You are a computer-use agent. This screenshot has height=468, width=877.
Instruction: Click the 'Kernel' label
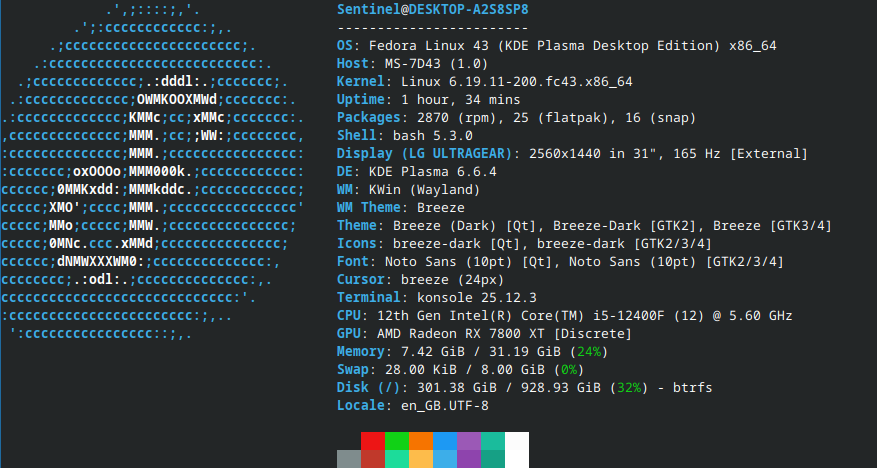tap(361, 82)
